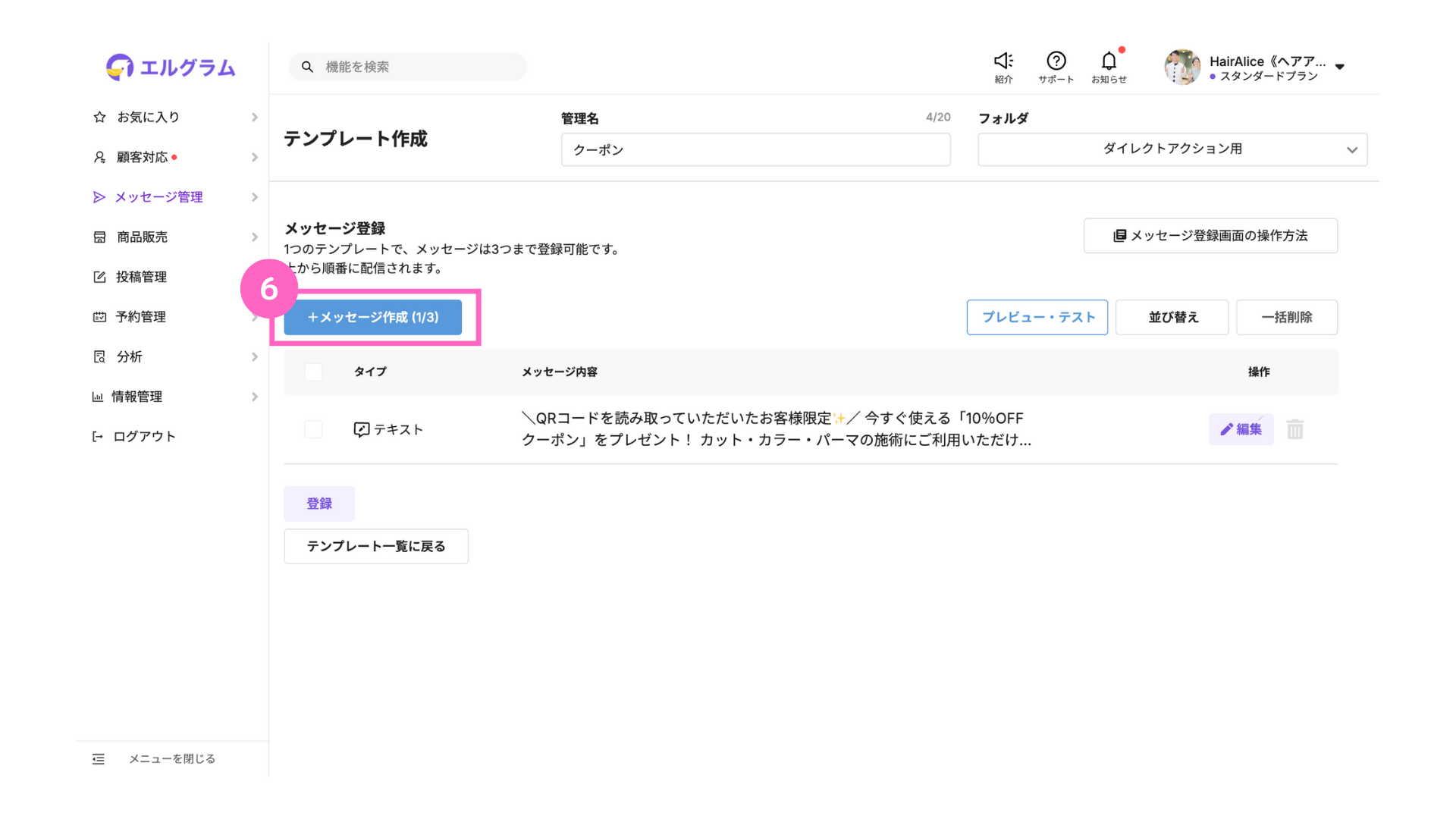1456x819 pixels.
Task: Open お気に入り menu item
Action: coord(148,117)
